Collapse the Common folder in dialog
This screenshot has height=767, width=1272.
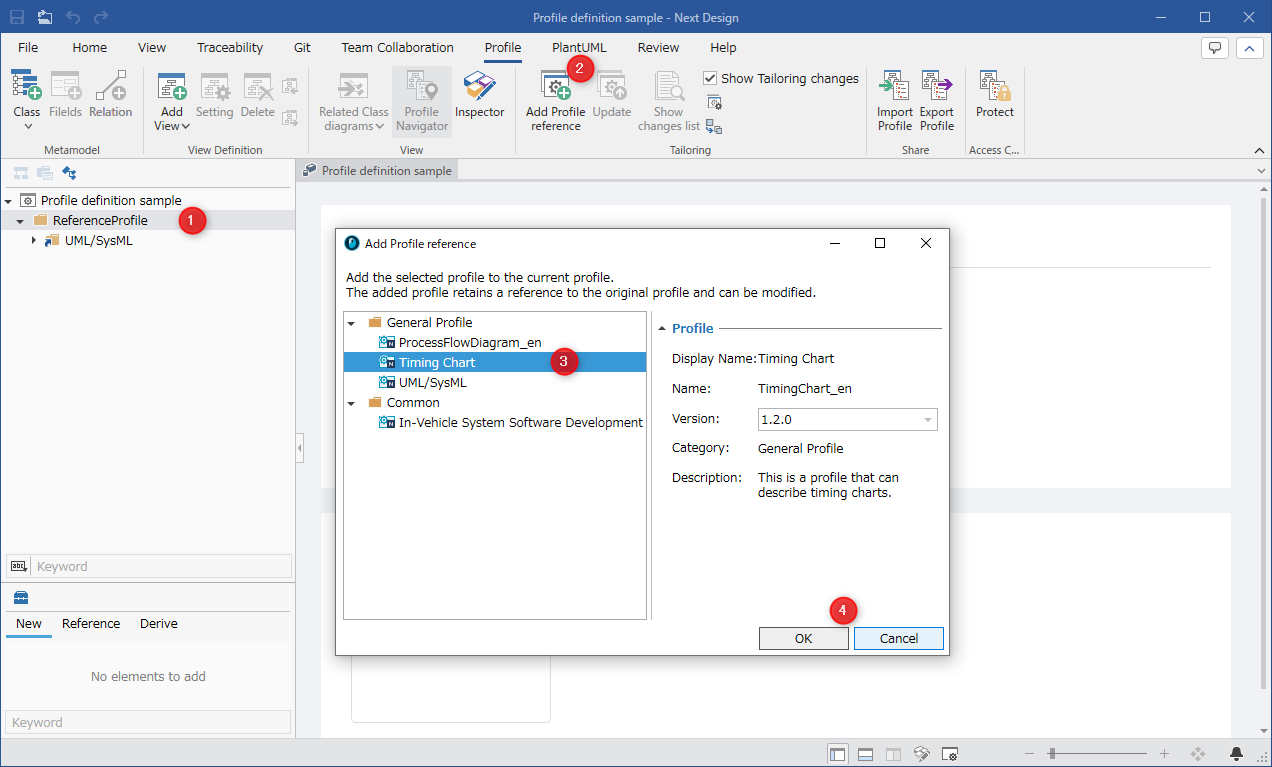tap(351, 403)
